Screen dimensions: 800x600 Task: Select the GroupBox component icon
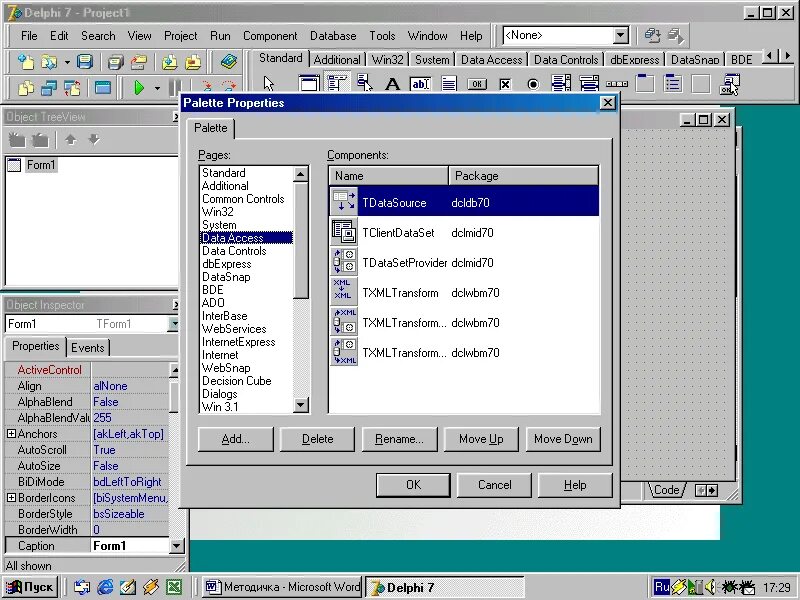pos(645,84)
